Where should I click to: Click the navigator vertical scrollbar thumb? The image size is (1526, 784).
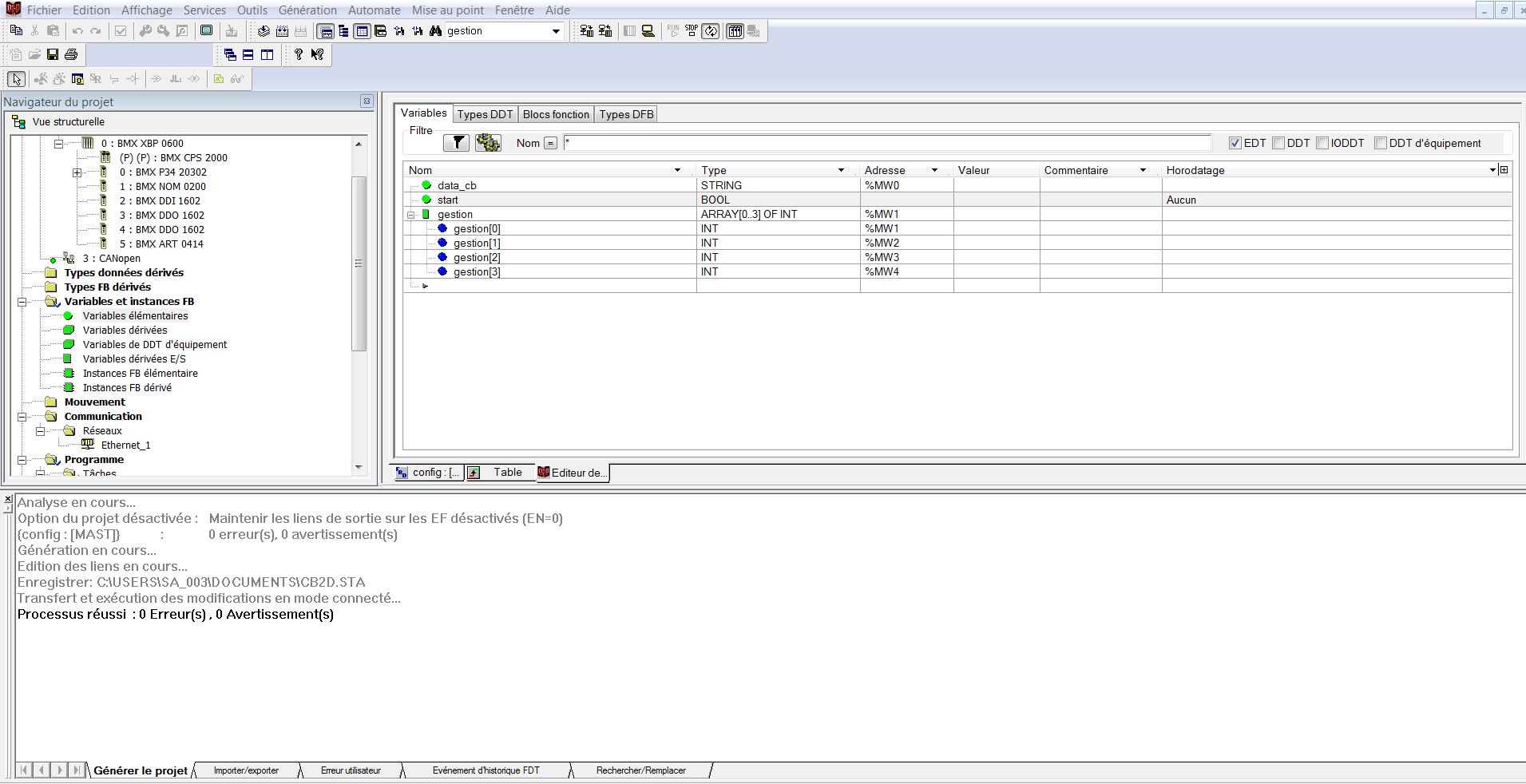pos(359,263)
